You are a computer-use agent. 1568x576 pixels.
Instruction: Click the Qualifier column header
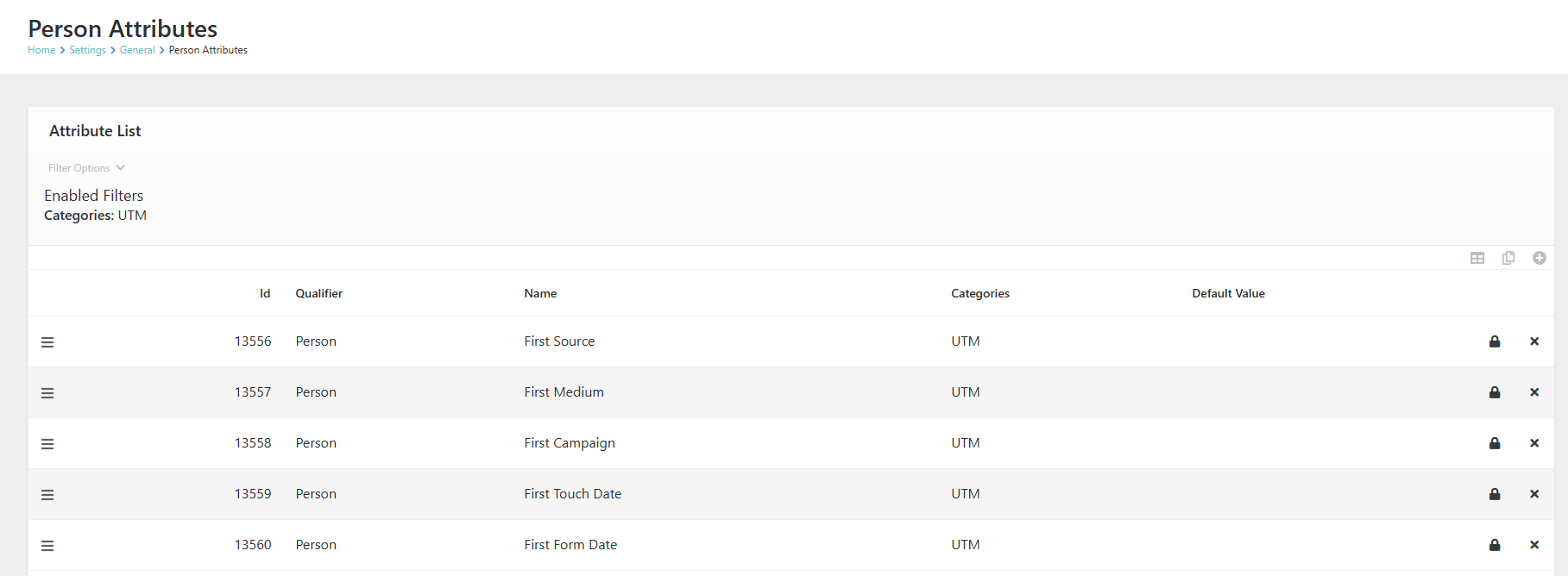pos(319,293)
